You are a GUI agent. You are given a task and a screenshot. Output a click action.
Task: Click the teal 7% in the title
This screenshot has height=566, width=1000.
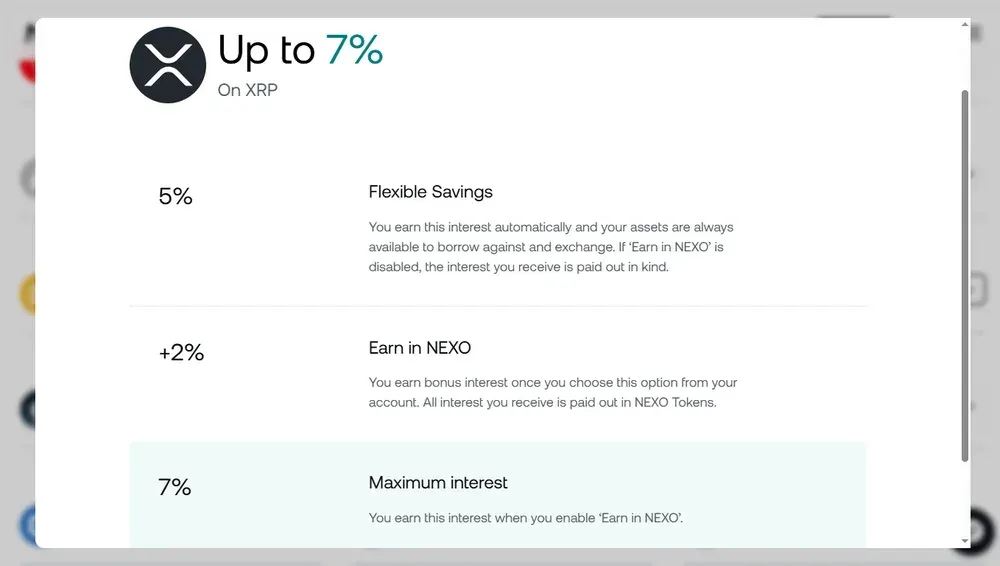click(355, 49)
